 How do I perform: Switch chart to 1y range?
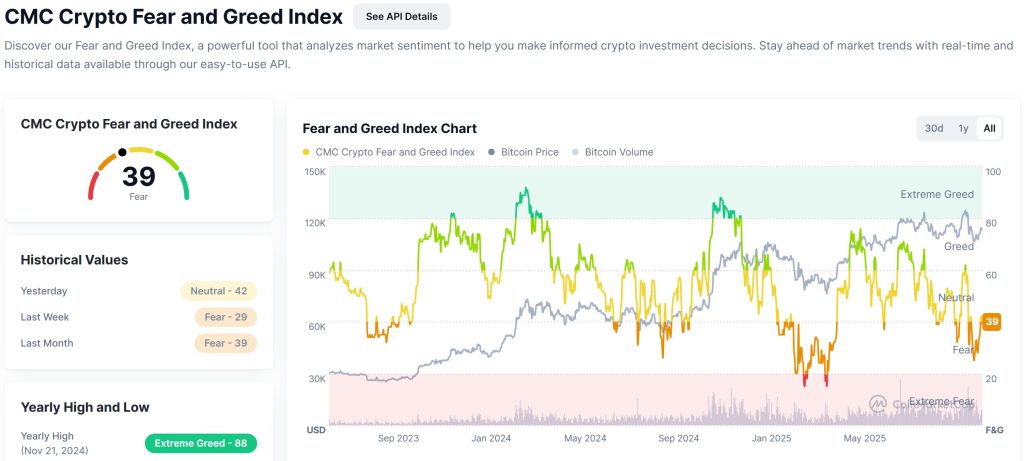pos(963,128)
